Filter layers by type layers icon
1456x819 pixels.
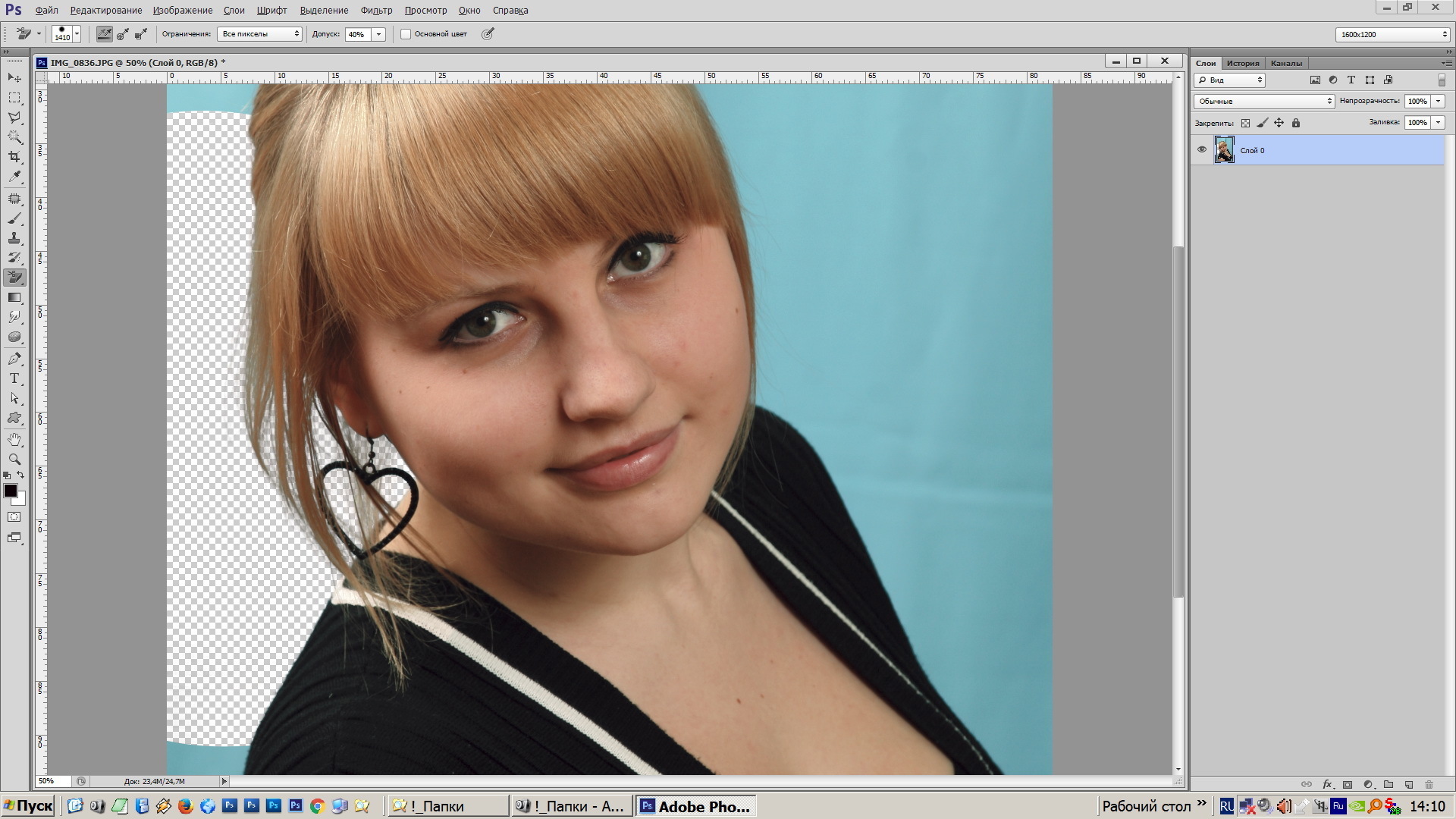point(1351,80)
